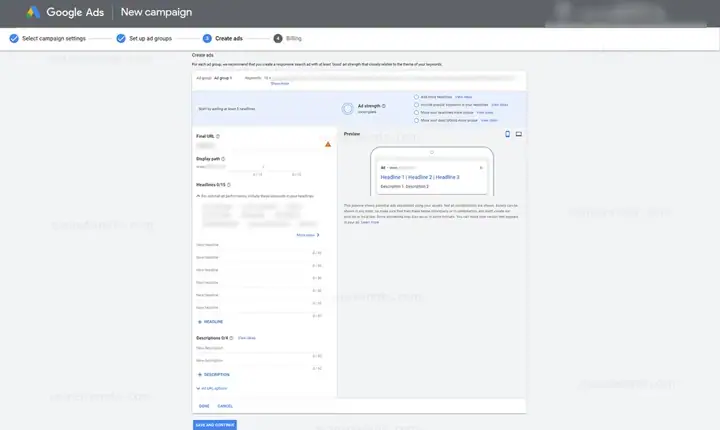
Task: Go to Select campaign settings step
Action: tap(48, 39)
